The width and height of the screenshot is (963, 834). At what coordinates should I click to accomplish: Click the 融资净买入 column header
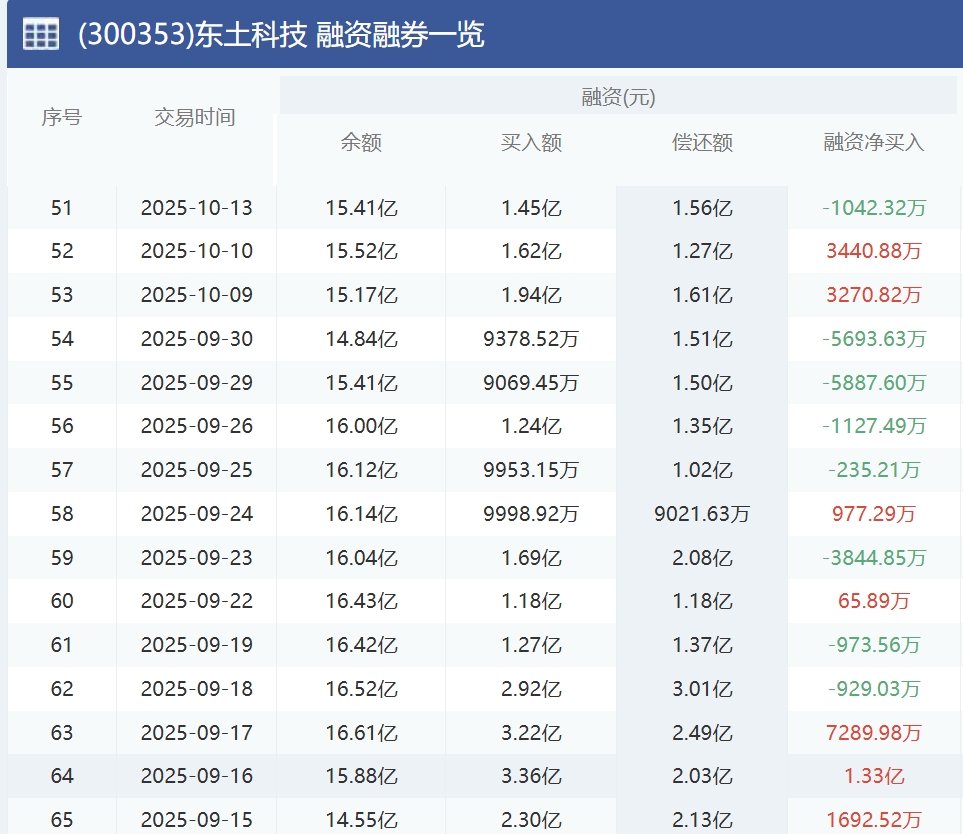[873, 142]
